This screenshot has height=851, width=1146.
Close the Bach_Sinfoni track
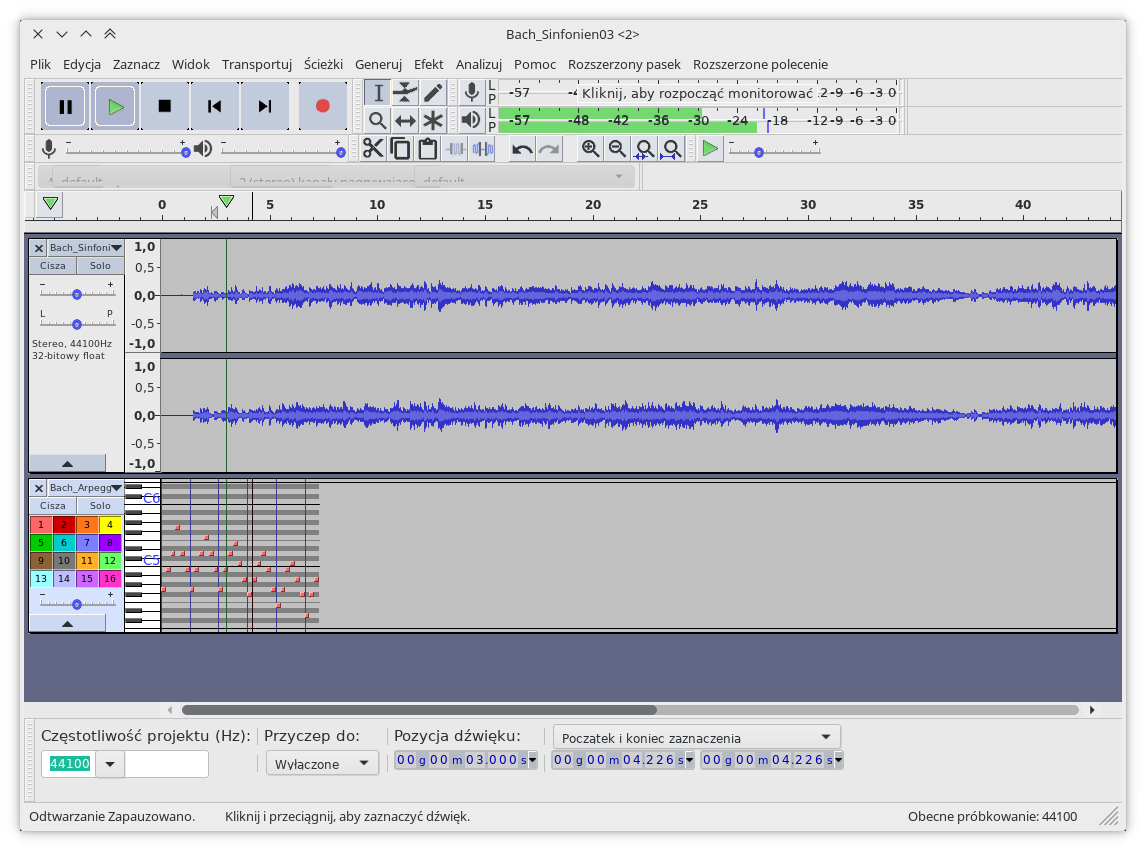pyautogui.click(x=39, y=248)
